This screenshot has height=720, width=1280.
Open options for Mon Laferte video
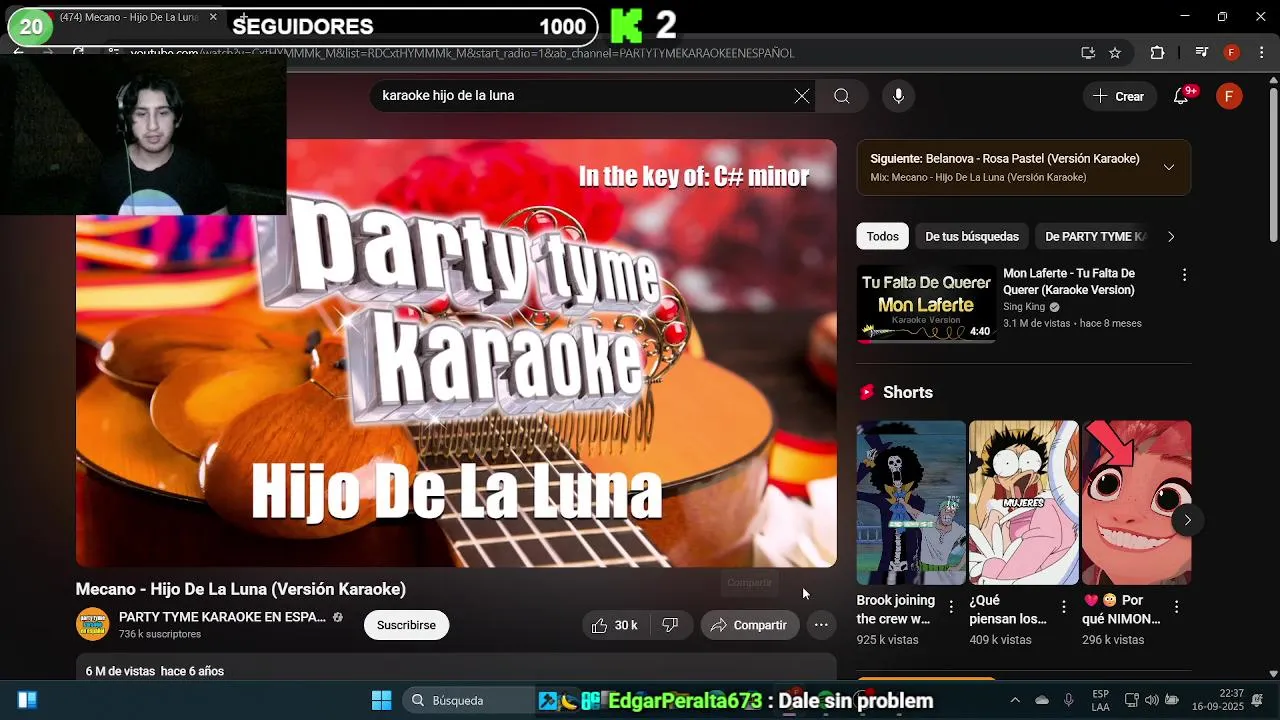point(1184,275)
